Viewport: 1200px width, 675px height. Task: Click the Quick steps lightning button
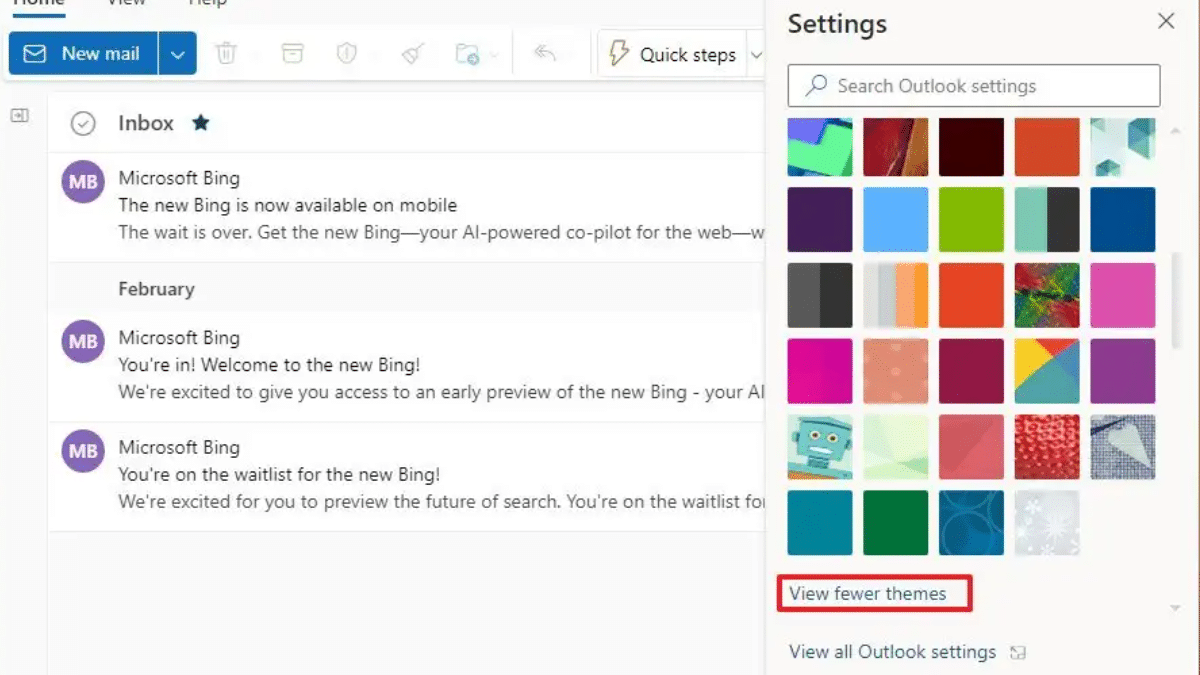pos(673,54)
